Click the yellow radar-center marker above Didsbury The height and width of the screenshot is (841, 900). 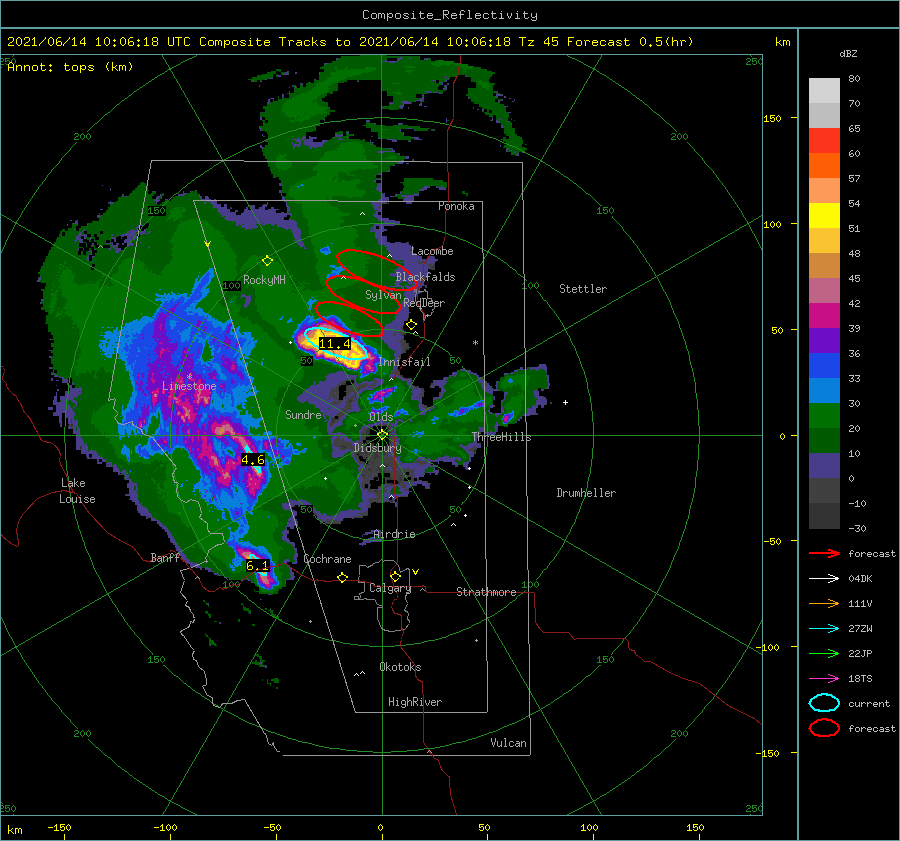tap(382, 435)
